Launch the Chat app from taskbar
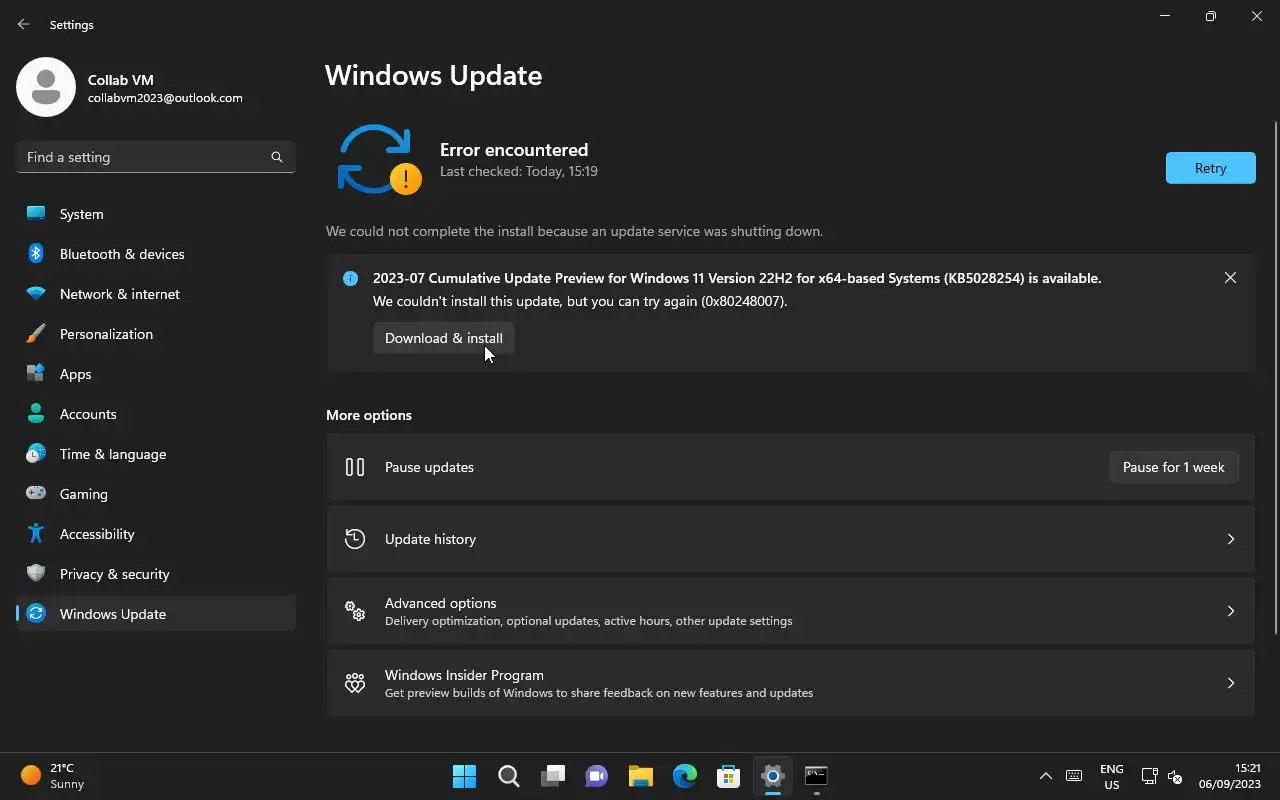This screenshot has width=1280, height=800. 597,776
